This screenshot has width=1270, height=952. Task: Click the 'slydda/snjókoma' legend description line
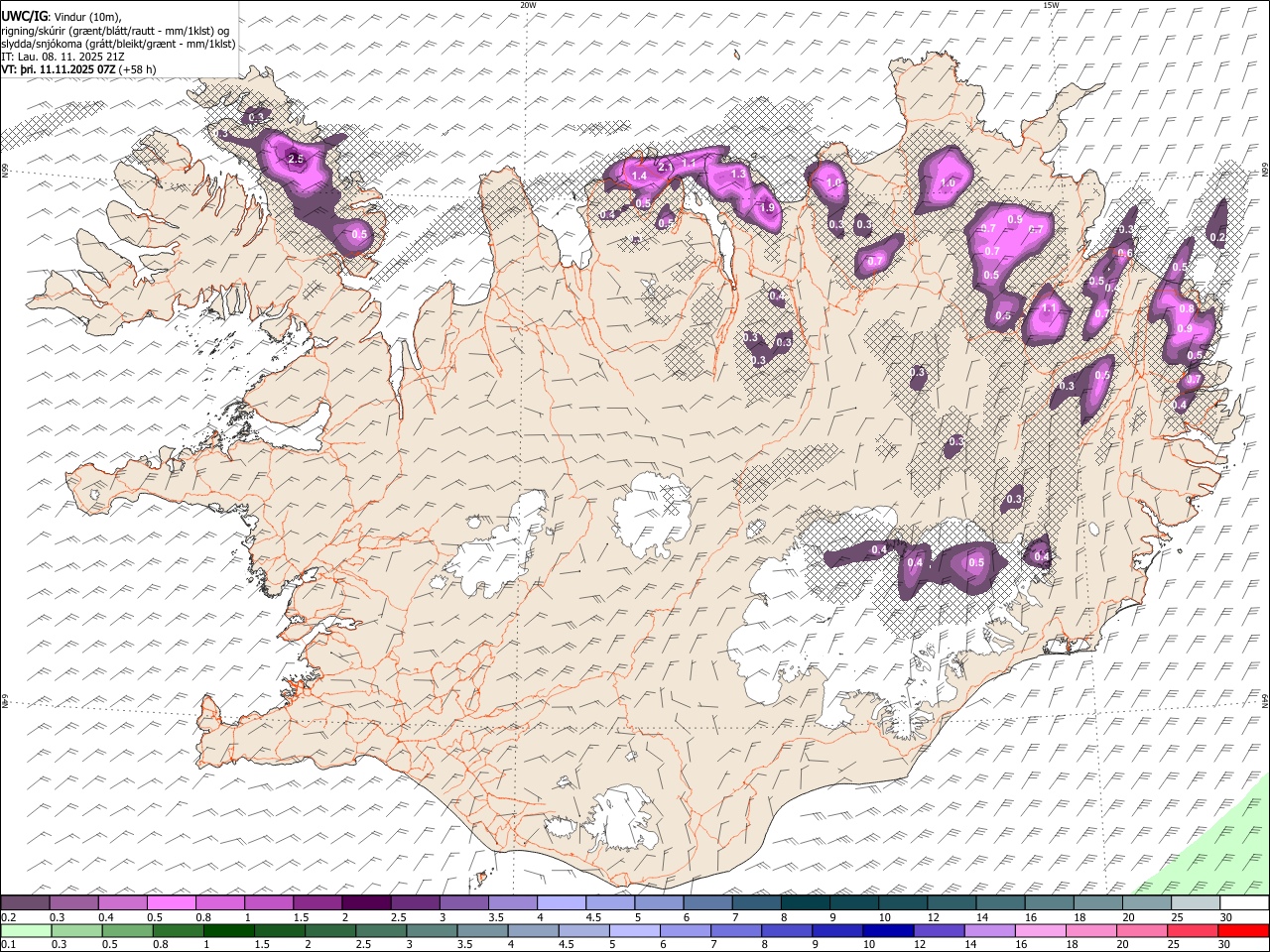[118, 44]
